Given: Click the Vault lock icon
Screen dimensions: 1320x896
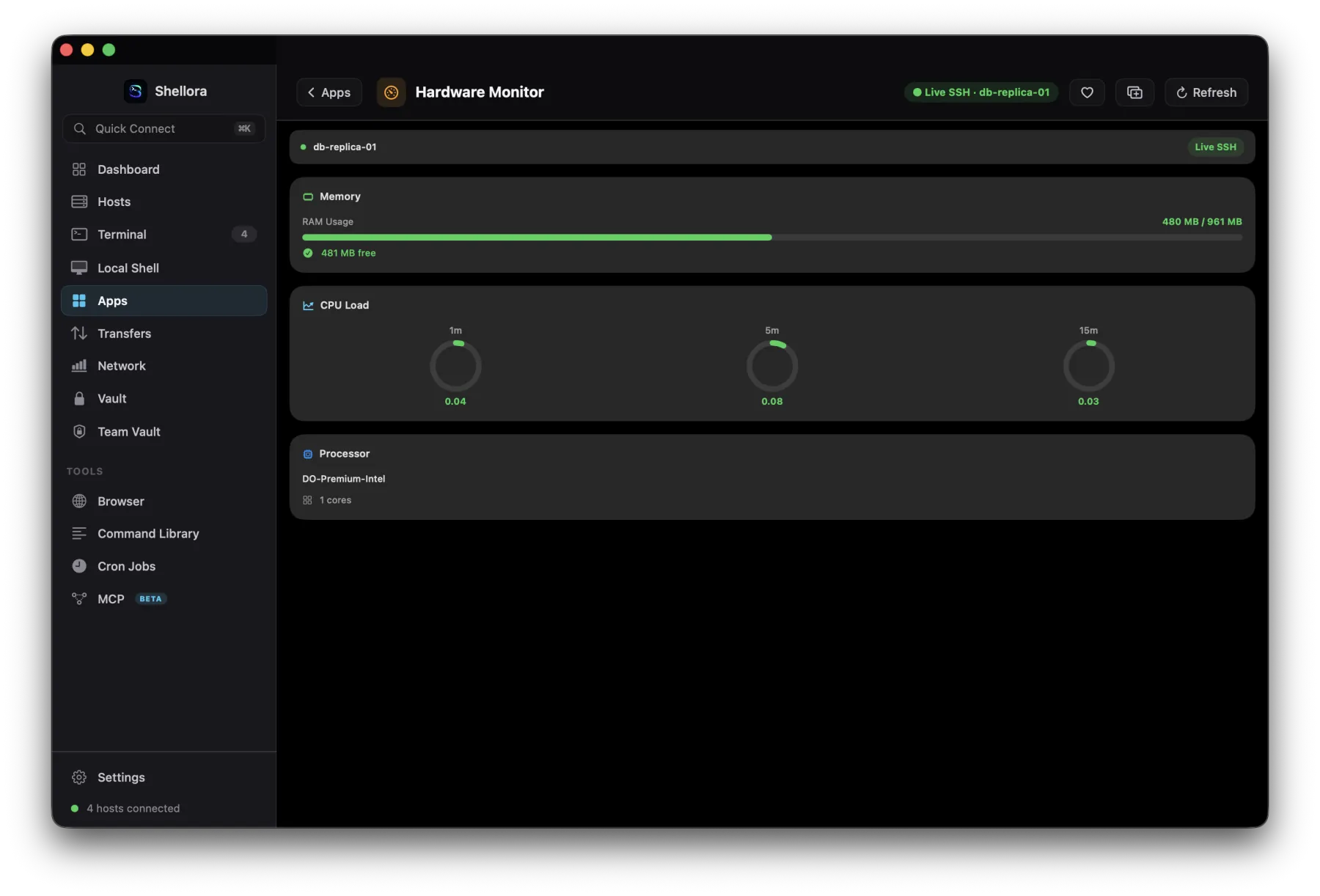Looking at the screenshot, I should [x=79, y=399].
